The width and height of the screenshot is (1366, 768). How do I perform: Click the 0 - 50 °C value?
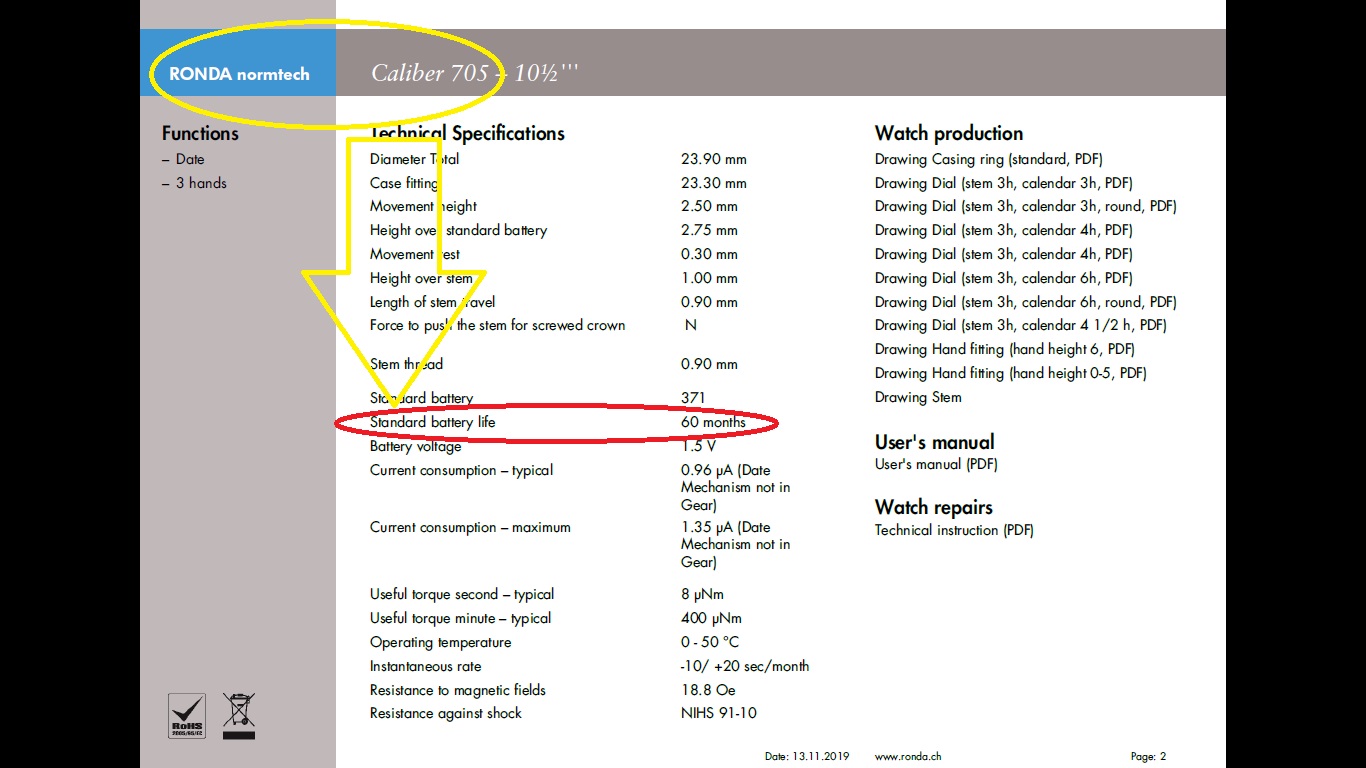pyautogui.click(x=710, y=642)
